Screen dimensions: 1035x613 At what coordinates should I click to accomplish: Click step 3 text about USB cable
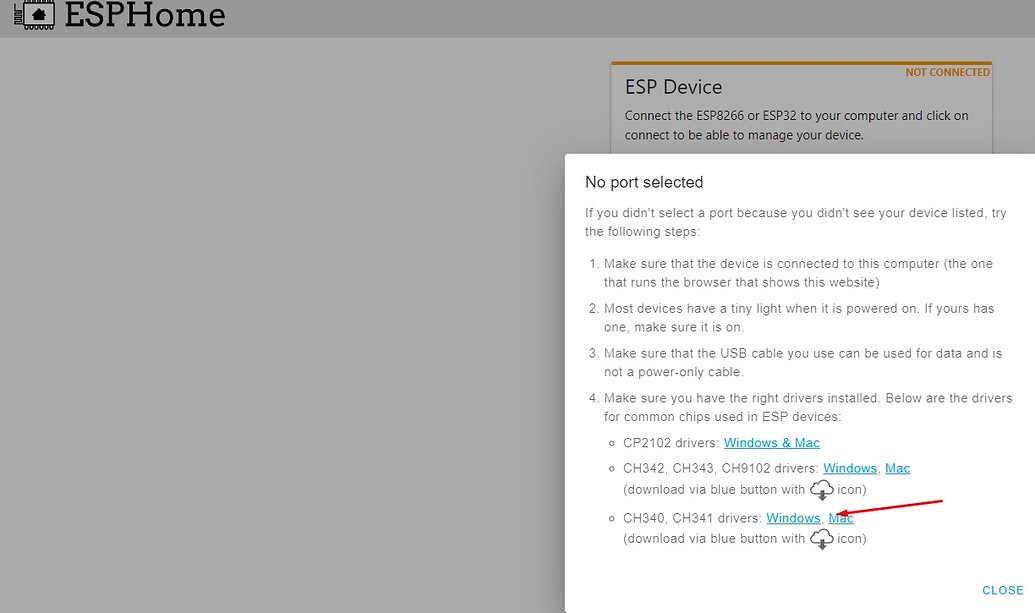point(803,362)
